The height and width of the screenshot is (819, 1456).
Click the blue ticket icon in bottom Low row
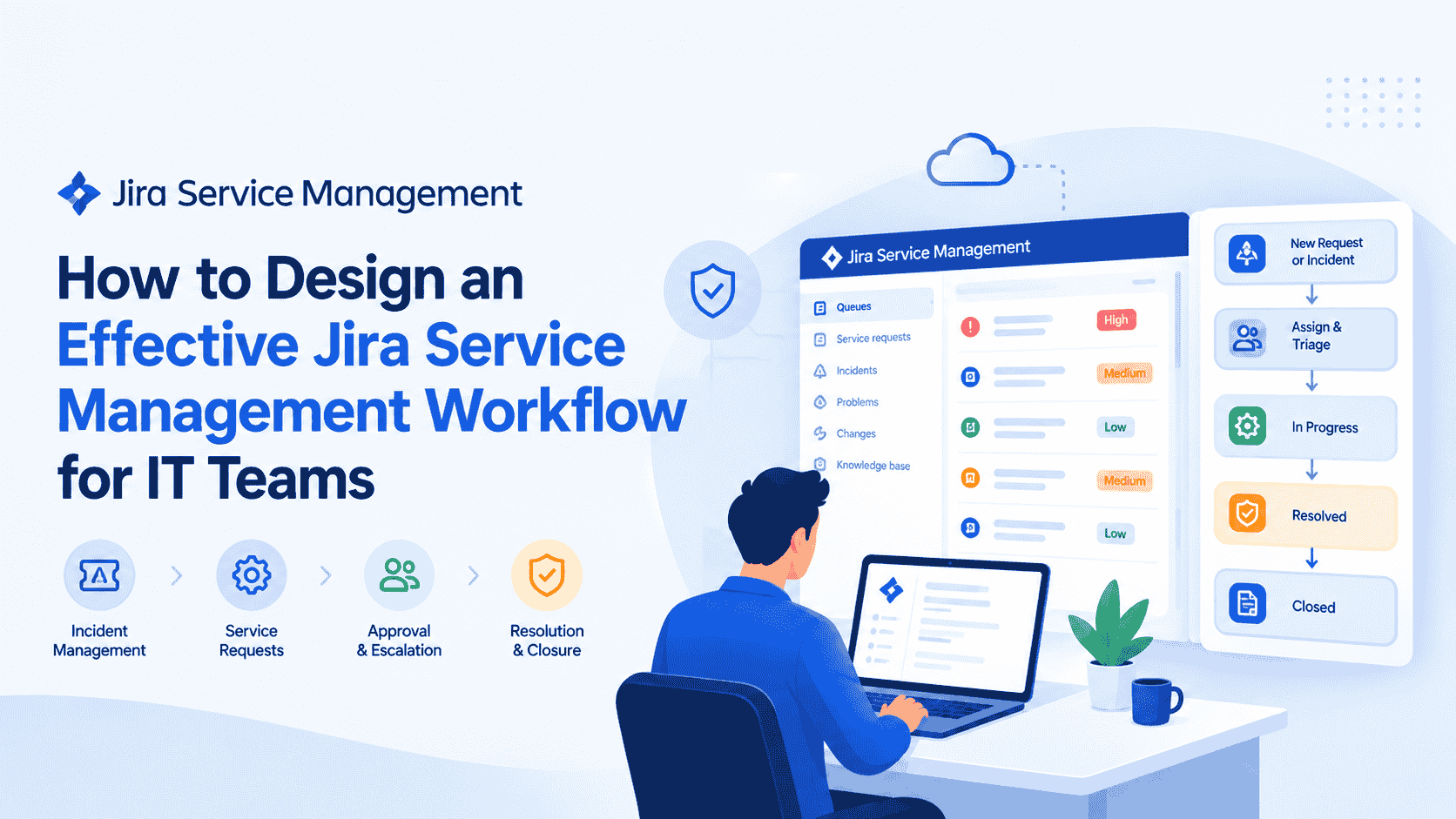(970, 527)
